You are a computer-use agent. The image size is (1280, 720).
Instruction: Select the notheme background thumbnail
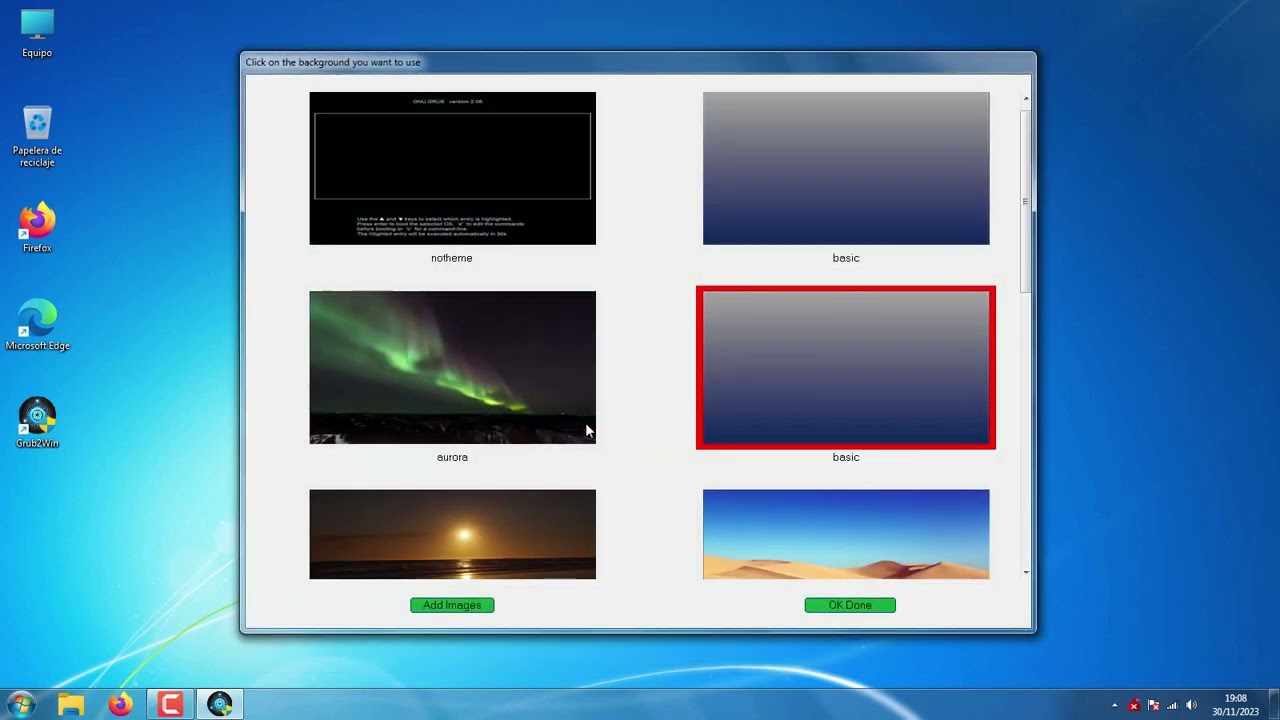[x=452, y=168]
